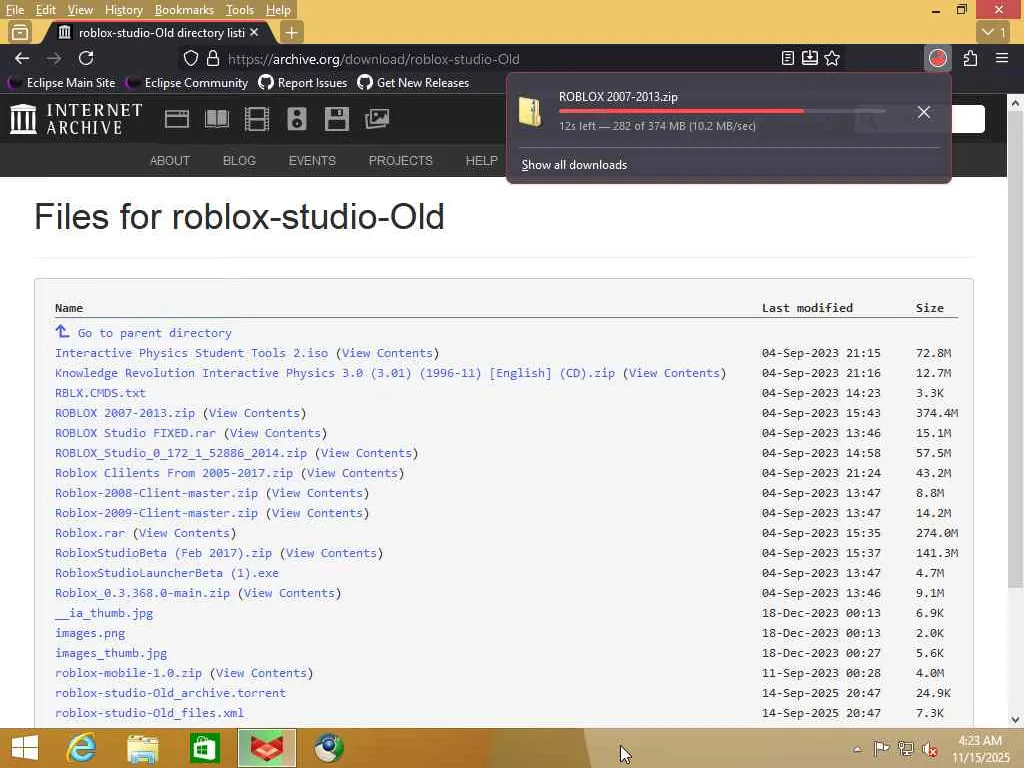
Task: Open a new tab with plus button
Action: (x=291, y=32)
